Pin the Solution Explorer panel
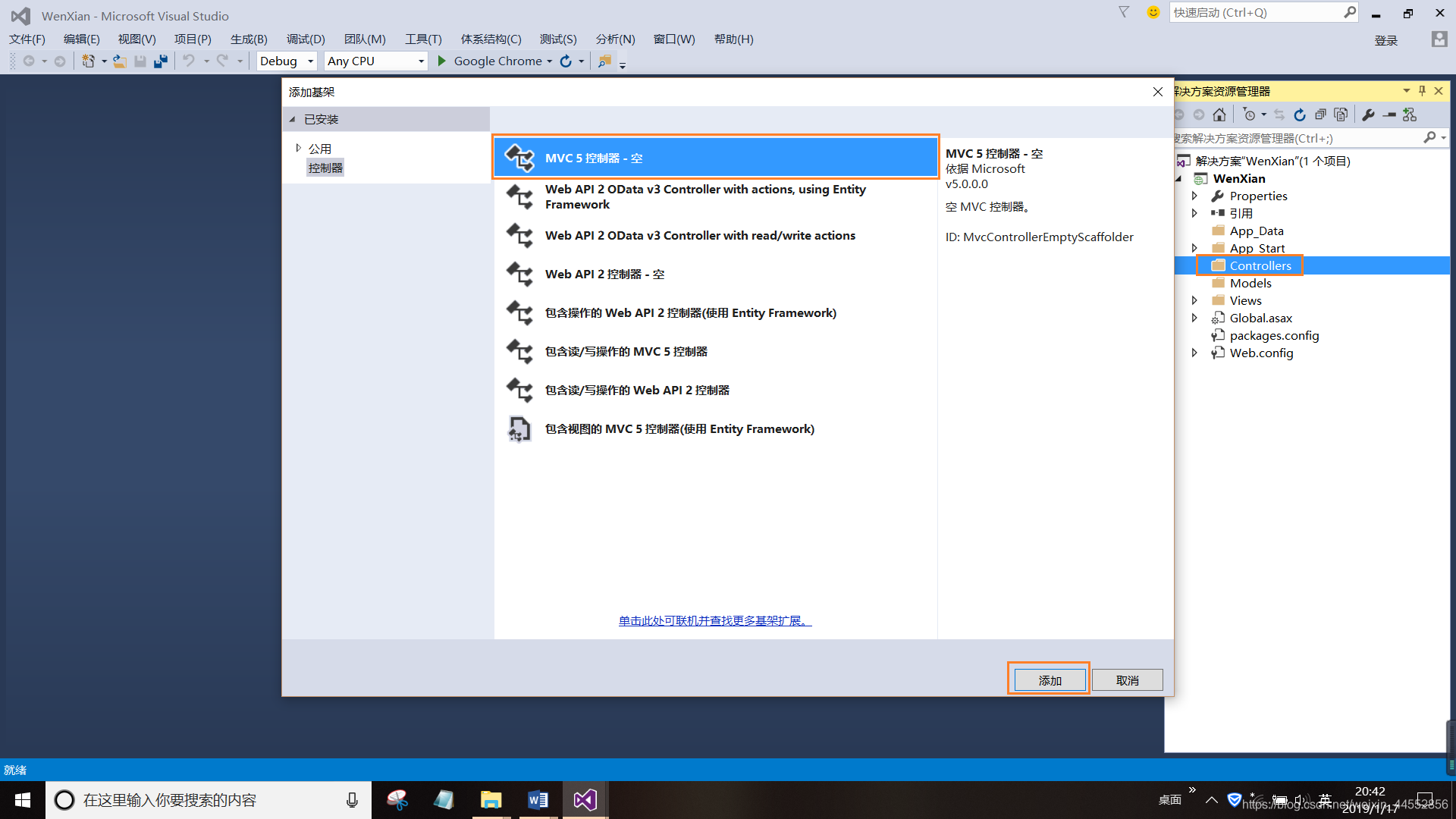The height and width of the screenshot is (819, 1456). point(1423,91)
